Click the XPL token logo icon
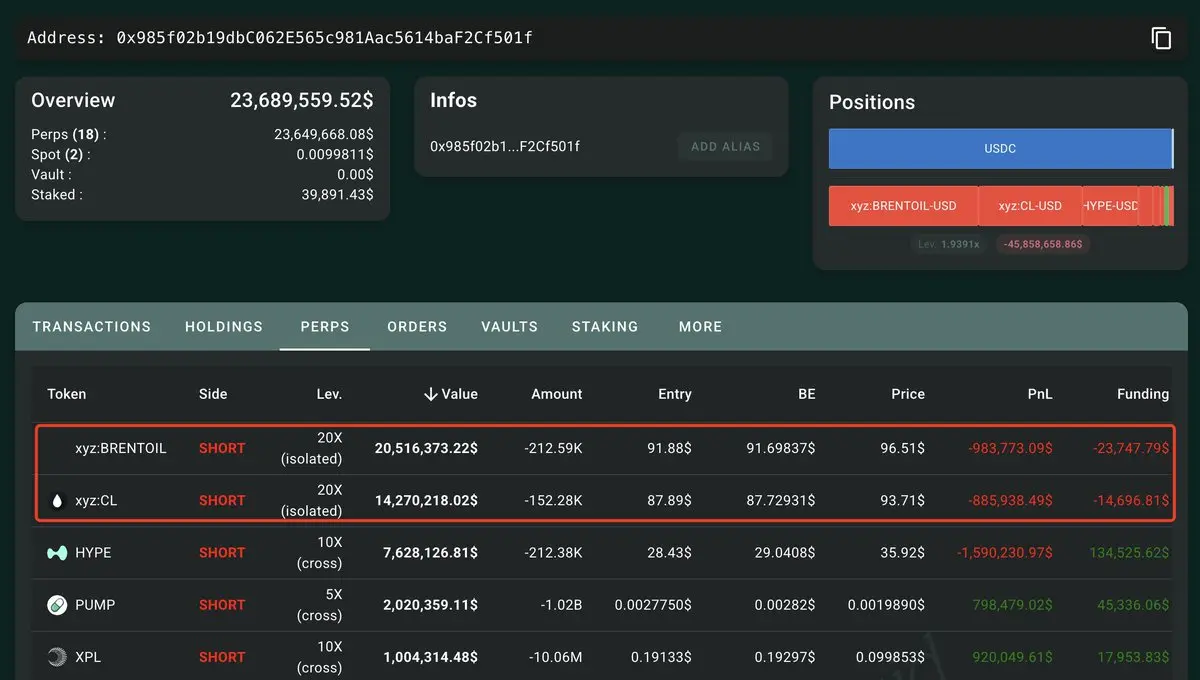 (x=57, y=657)
